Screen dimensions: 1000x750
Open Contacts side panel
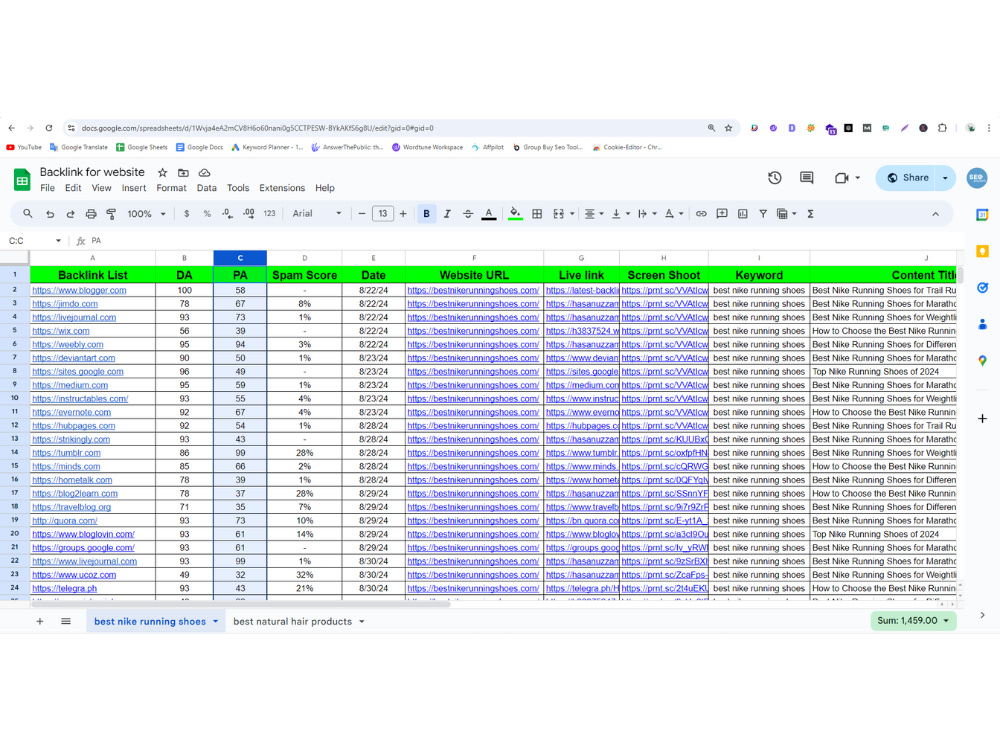[x=982, y=324]
